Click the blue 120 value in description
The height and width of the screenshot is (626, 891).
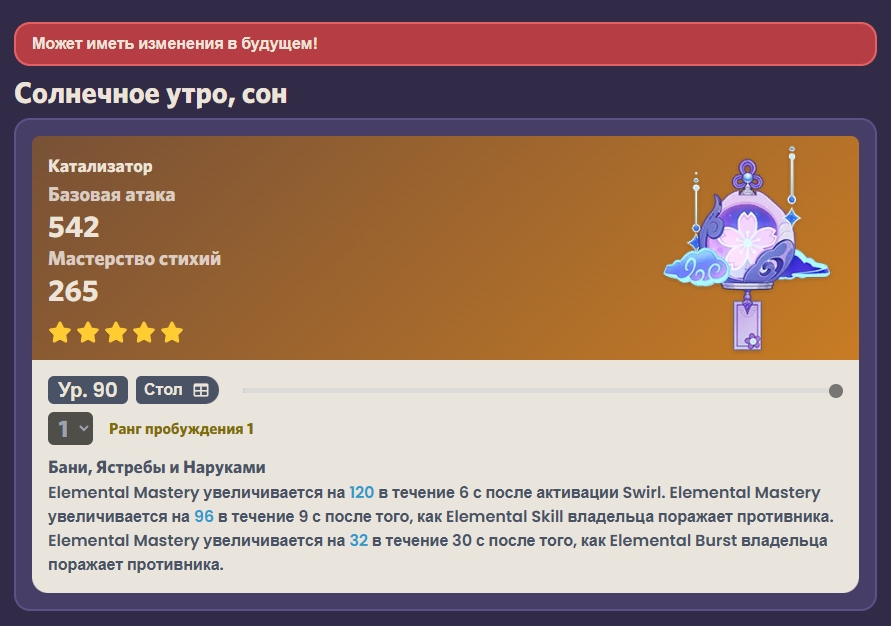click(x=361, y=493)
